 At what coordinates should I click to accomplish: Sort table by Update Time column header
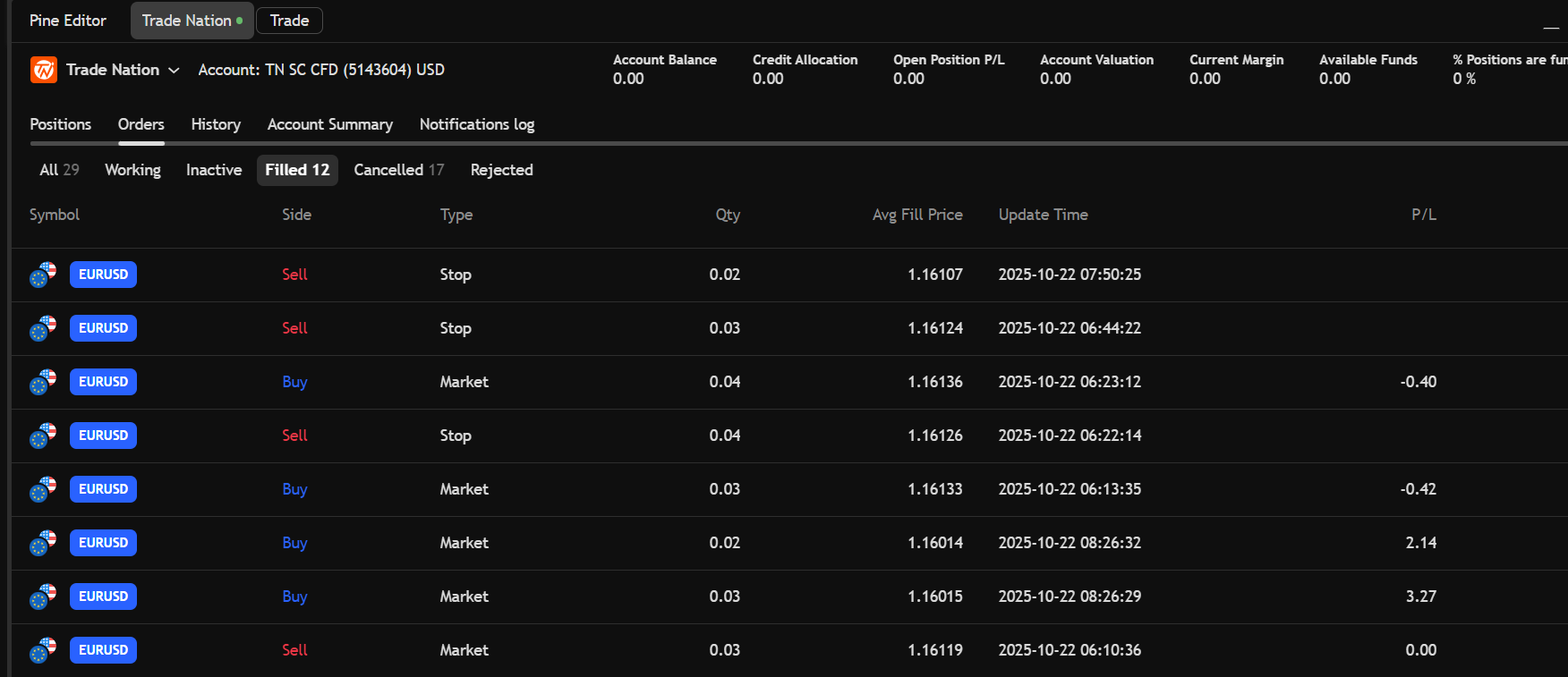pyautogui.click(x=1043, y=215)
